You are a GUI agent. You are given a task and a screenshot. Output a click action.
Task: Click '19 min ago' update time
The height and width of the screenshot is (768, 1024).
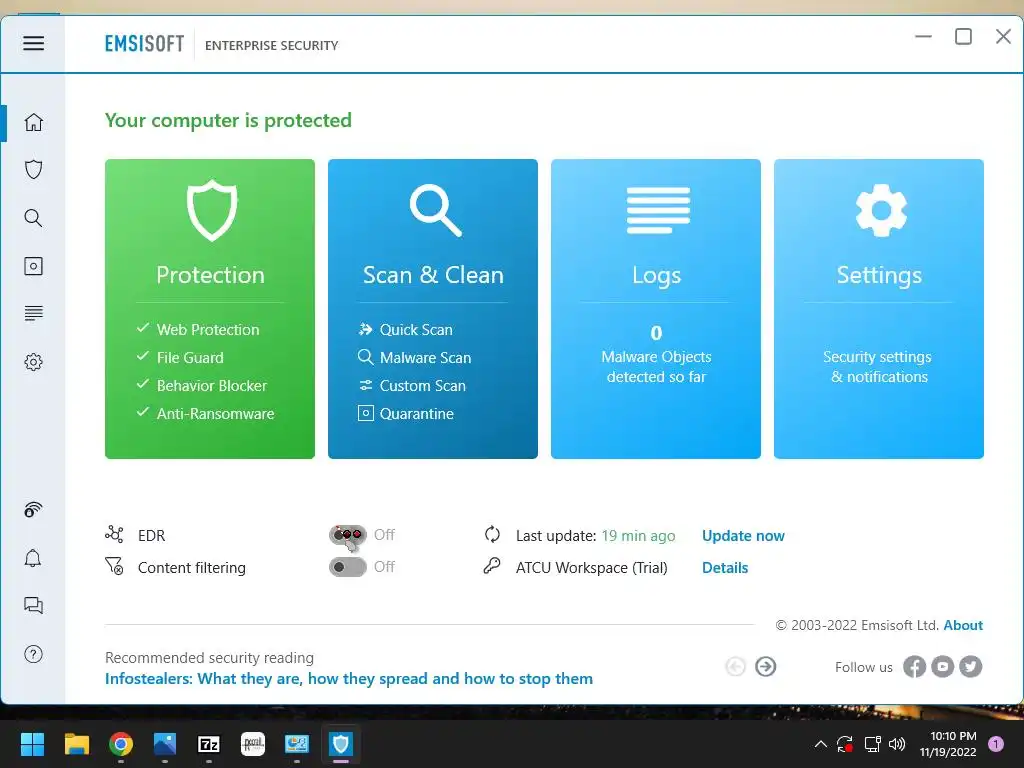[638, 536]
